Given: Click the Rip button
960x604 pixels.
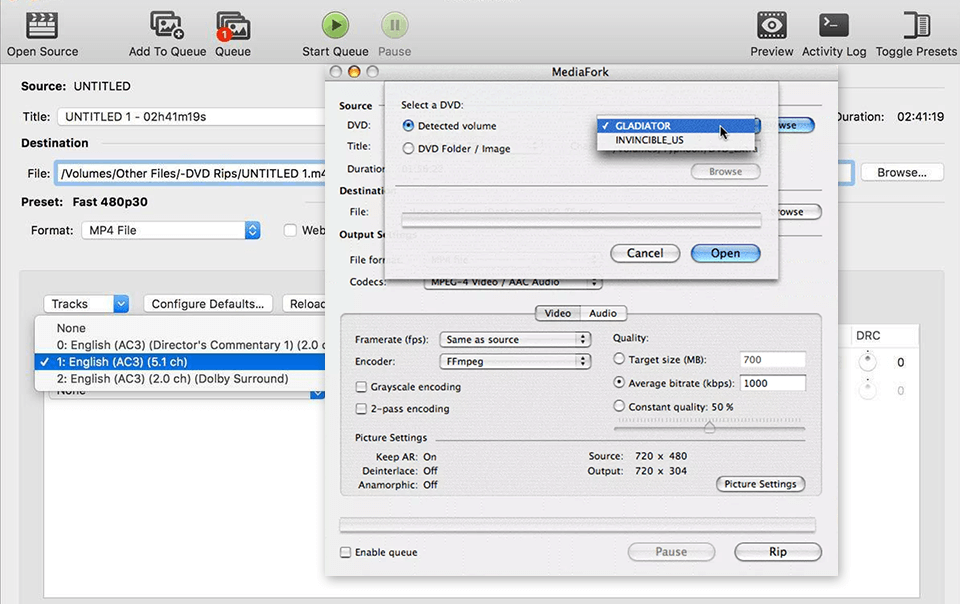Looking at the screenshot, I should pos(777,552).
